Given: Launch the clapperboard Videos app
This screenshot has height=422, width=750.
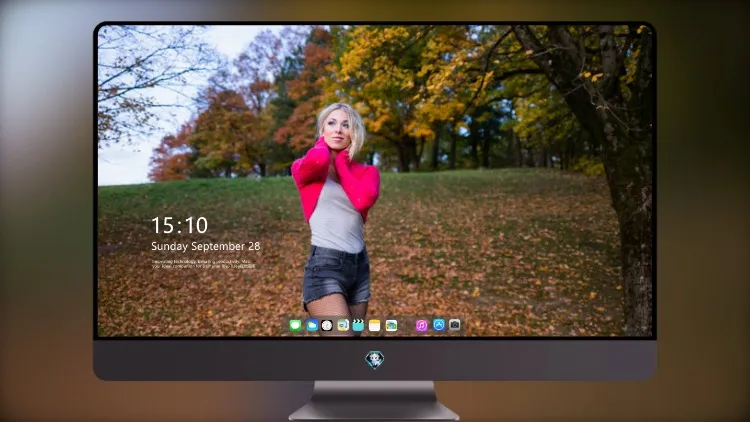Looking at the screenshot, I should tap(358, 326).
